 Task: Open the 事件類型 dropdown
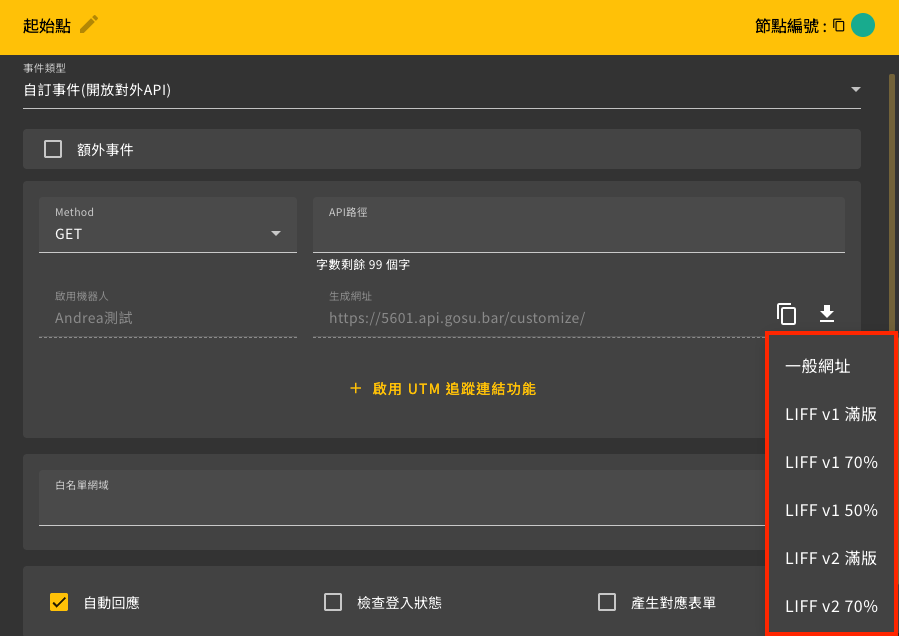(441, 90)
